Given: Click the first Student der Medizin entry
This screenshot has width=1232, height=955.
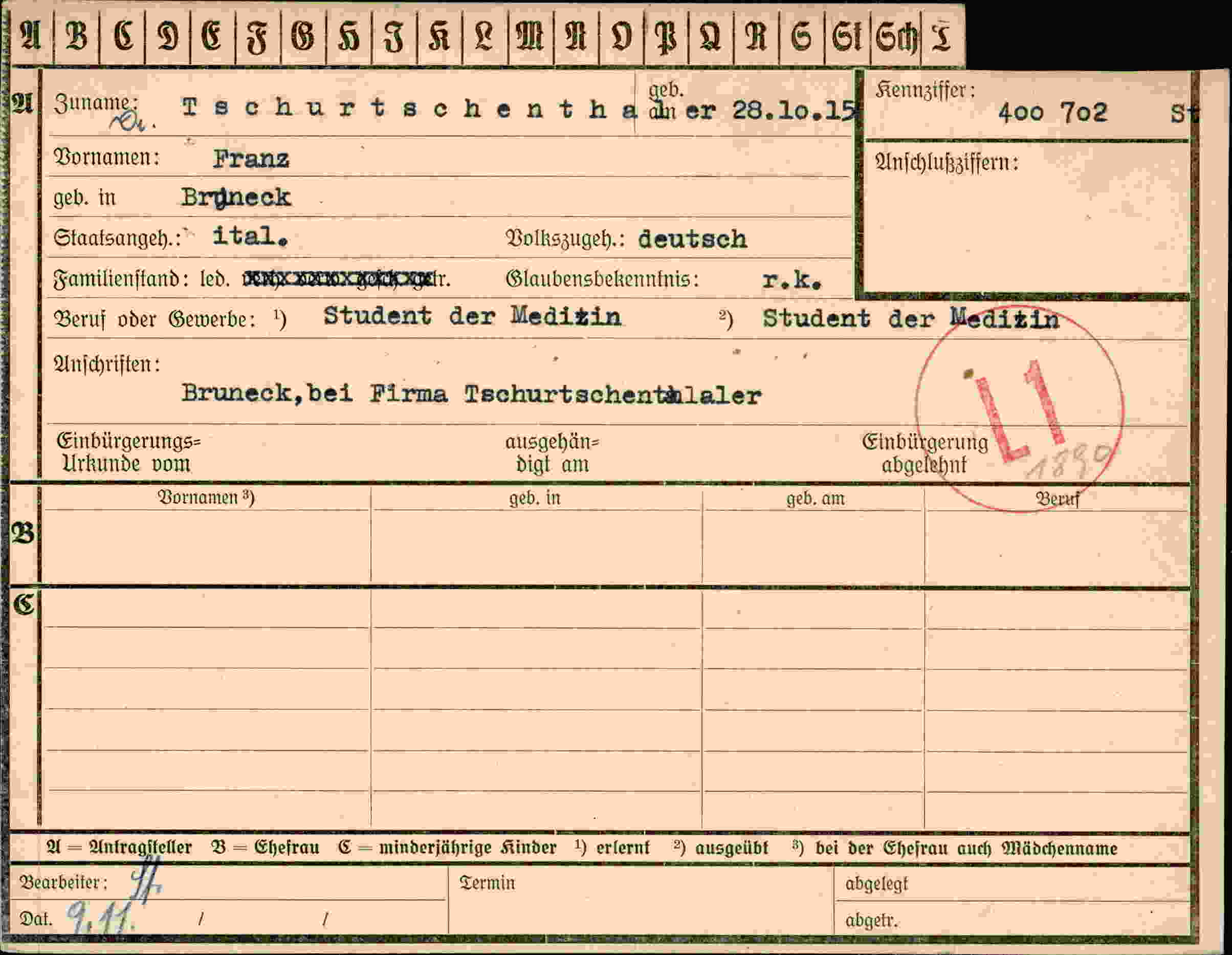Looking at the screenshot, I should point(472,316).
